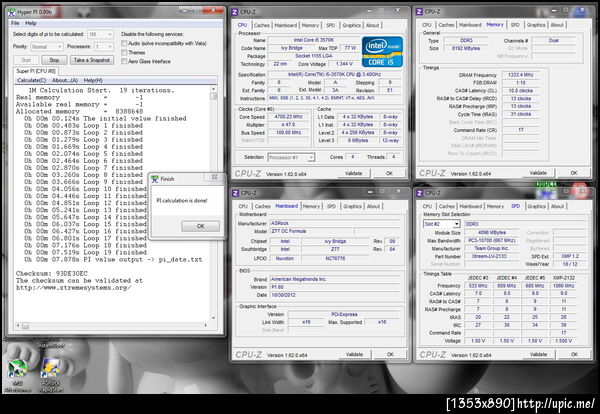Open Graphics tab in bottom-right CPU-Z window
600x414 pixels.
(x=536, y=206)
